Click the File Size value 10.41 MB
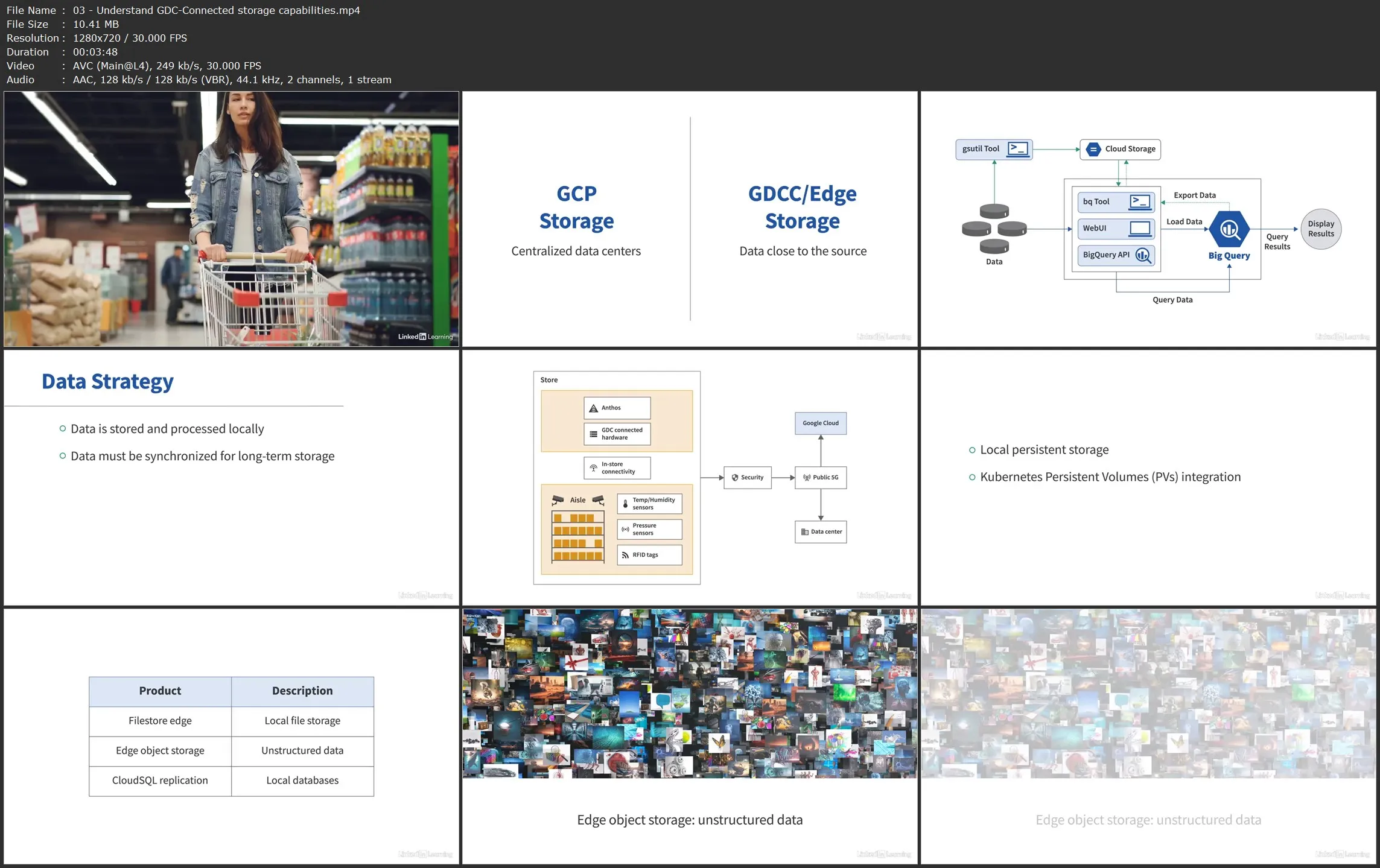1380x868 pixels. click(96, 24)
